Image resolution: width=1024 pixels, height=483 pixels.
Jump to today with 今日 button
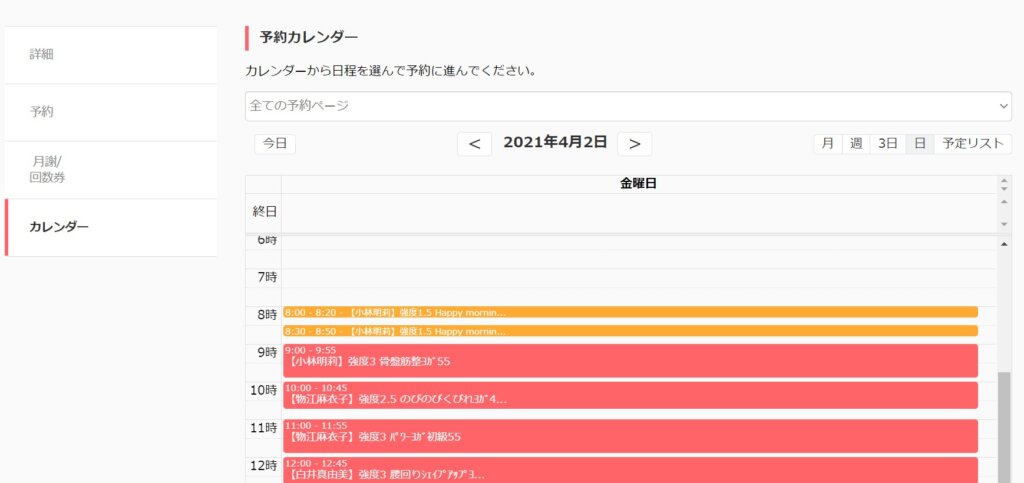(x=275, y=144)
